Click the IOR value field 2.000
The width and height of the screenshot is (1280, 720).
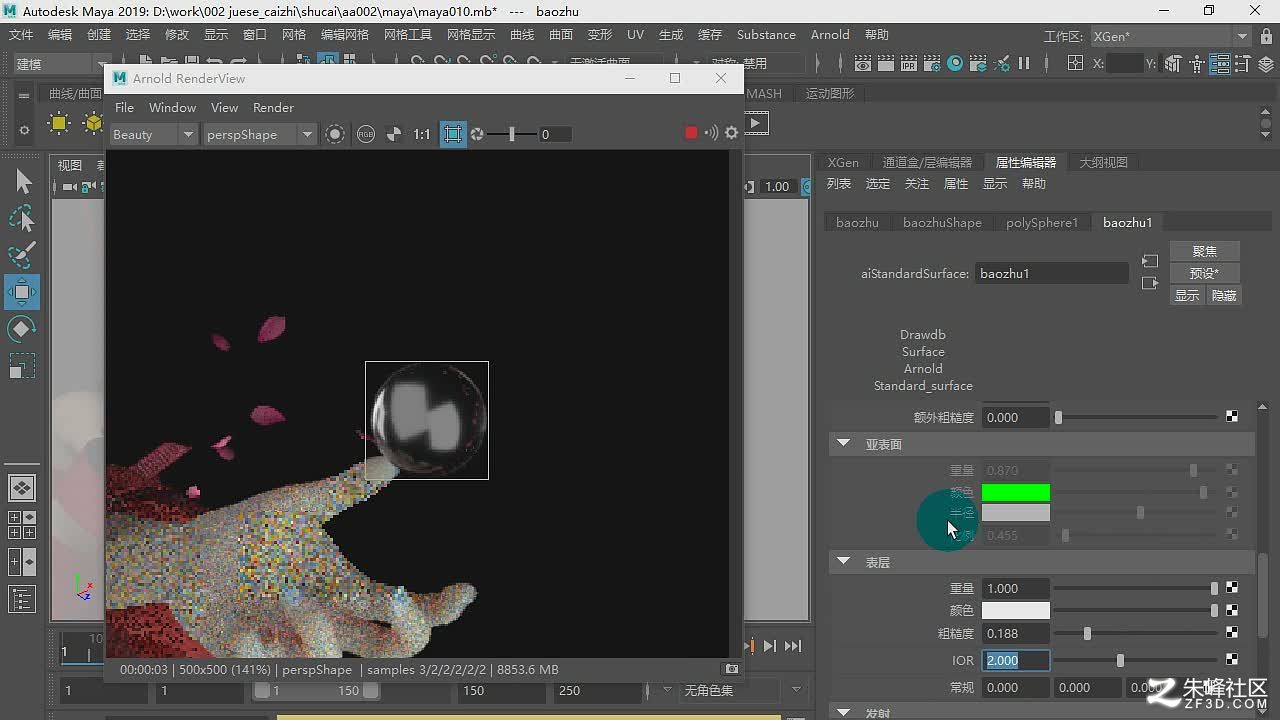(1017, 660)
